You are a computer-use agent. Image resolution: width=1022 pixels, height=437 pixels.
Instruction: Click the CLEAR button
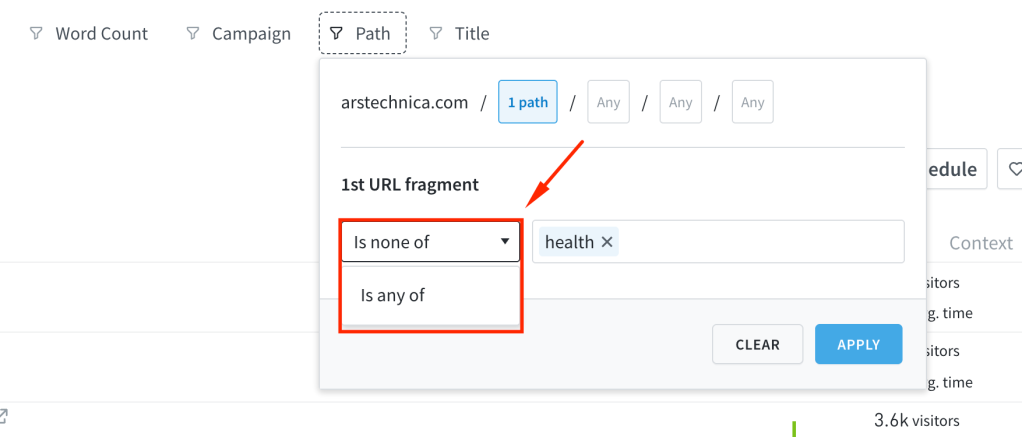point(757,344)
